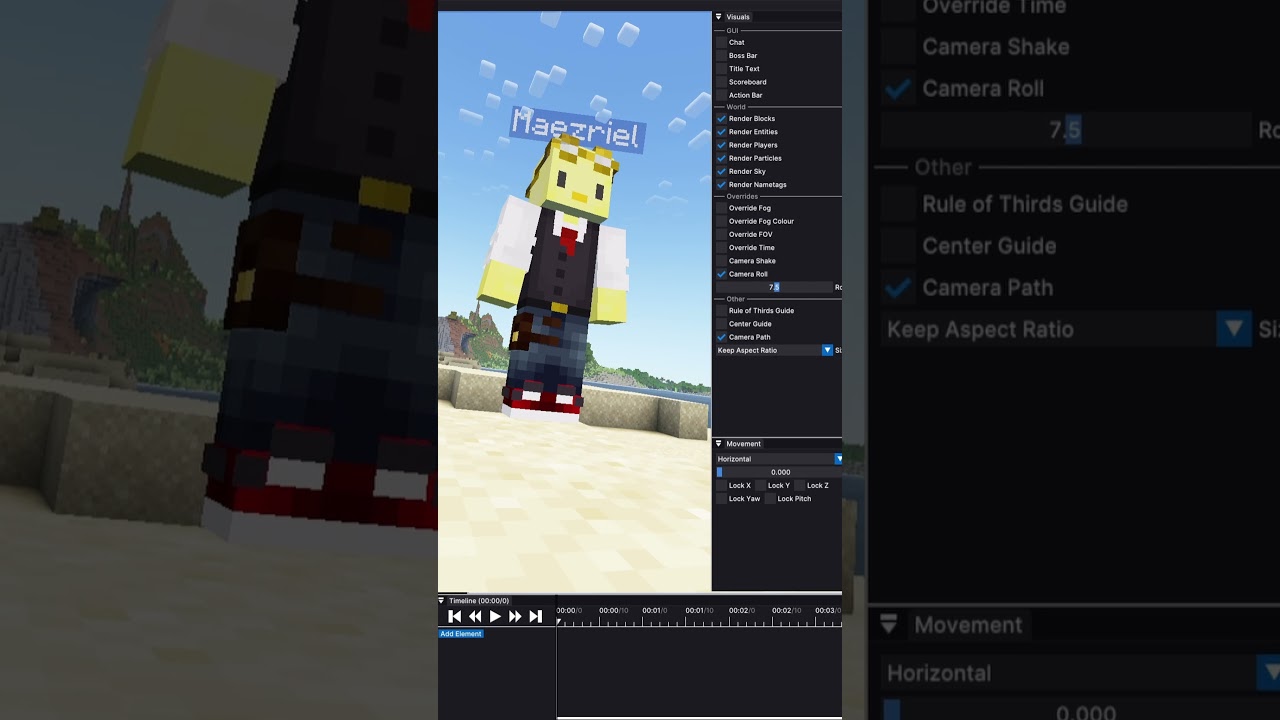Click the playhead marker at timeline start
Screen dimensions: 1280x720
pos(559,621)
